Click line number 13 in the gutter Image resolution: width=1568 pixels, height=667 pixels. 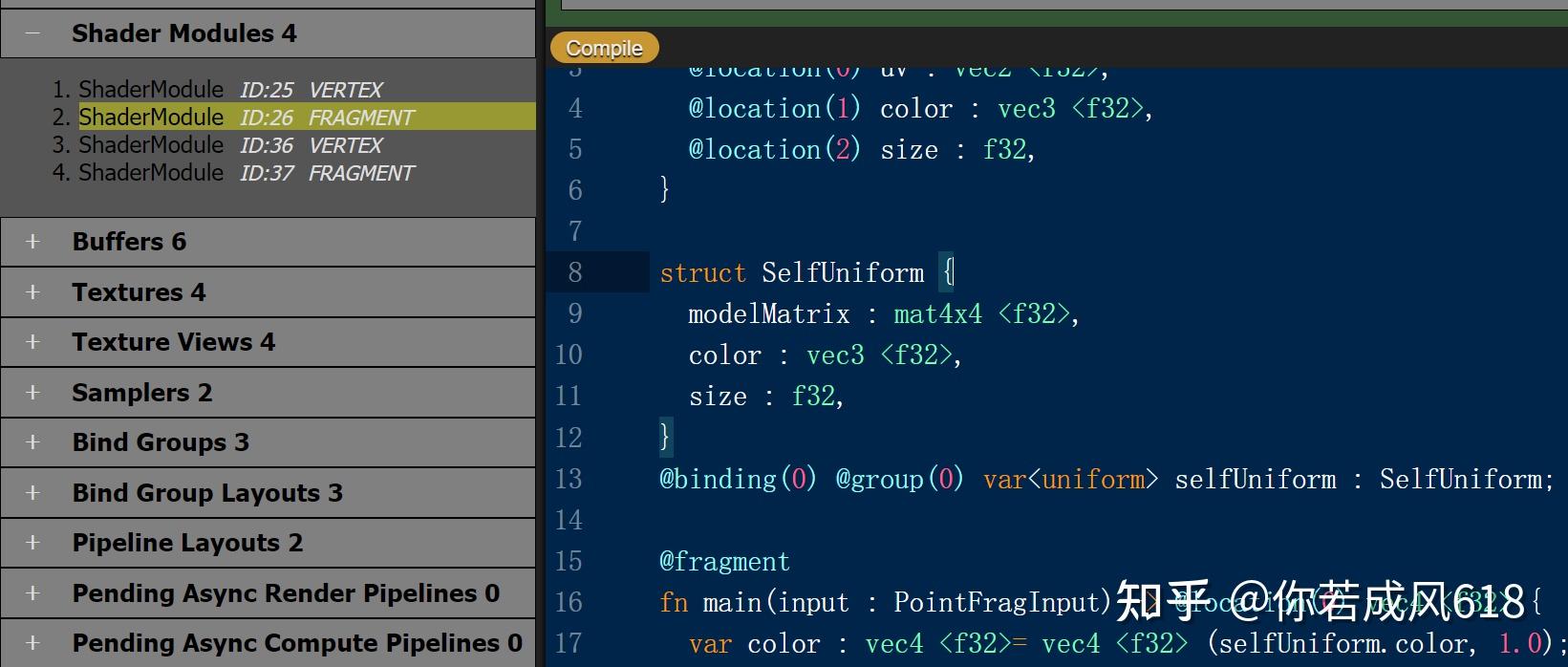(x=569, y=478)
